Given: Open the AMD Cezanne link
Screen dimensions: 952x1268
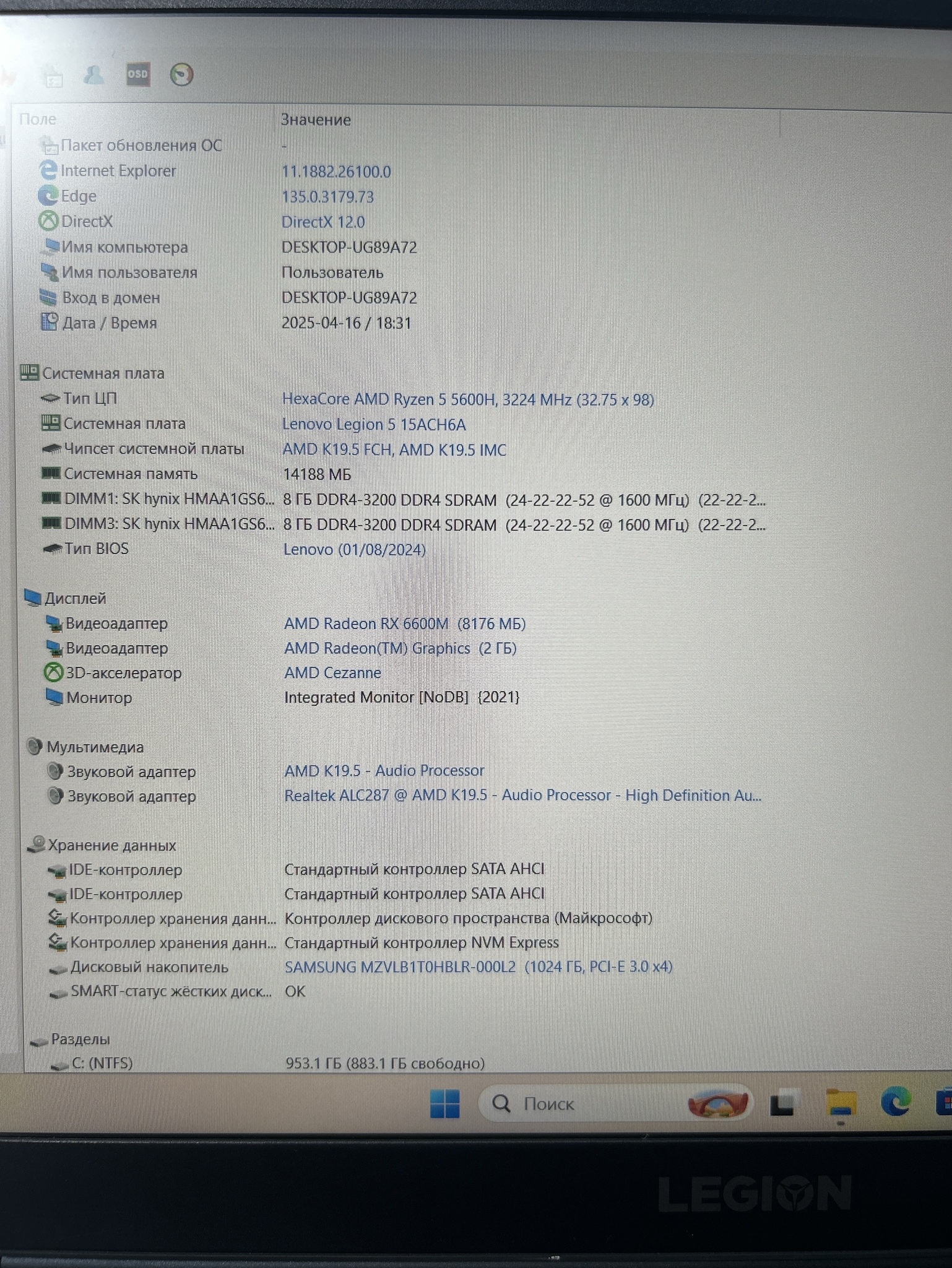Looking at the screenshot, I should pyautogui.click(x=332, y=672).
